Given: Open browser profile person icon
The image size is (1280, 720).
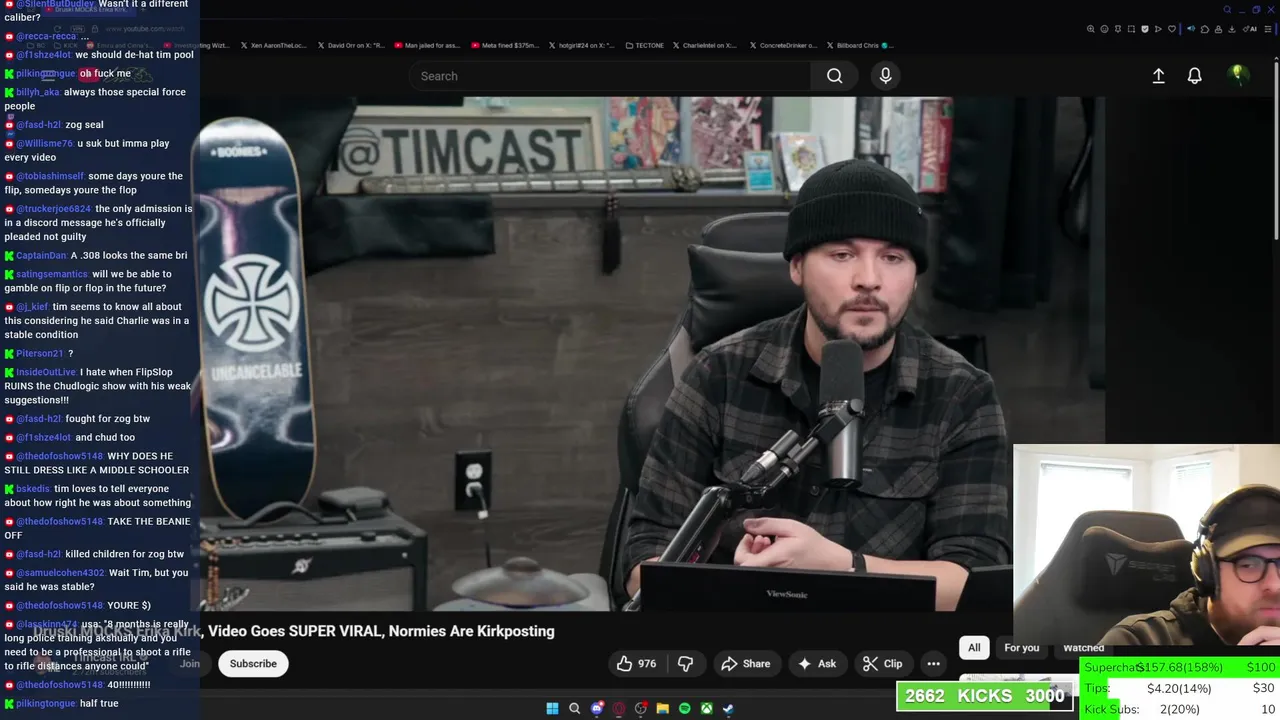Looking at the screenshot, I should coord(1218,29).
